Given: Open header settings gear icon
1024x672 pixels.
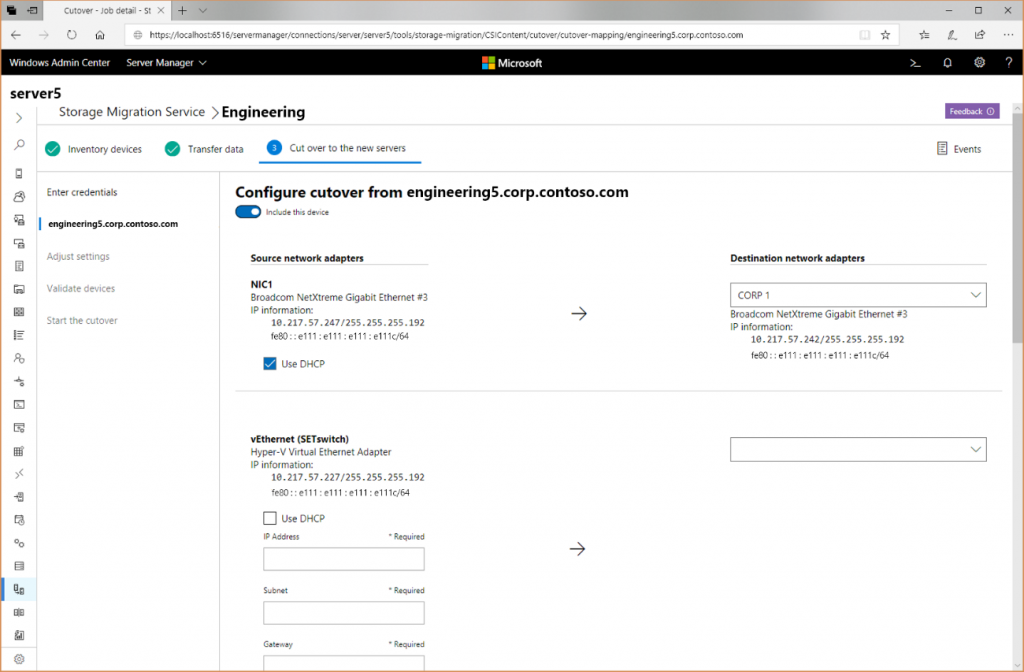Looking at the screenshot, I should tap(979, 63).
